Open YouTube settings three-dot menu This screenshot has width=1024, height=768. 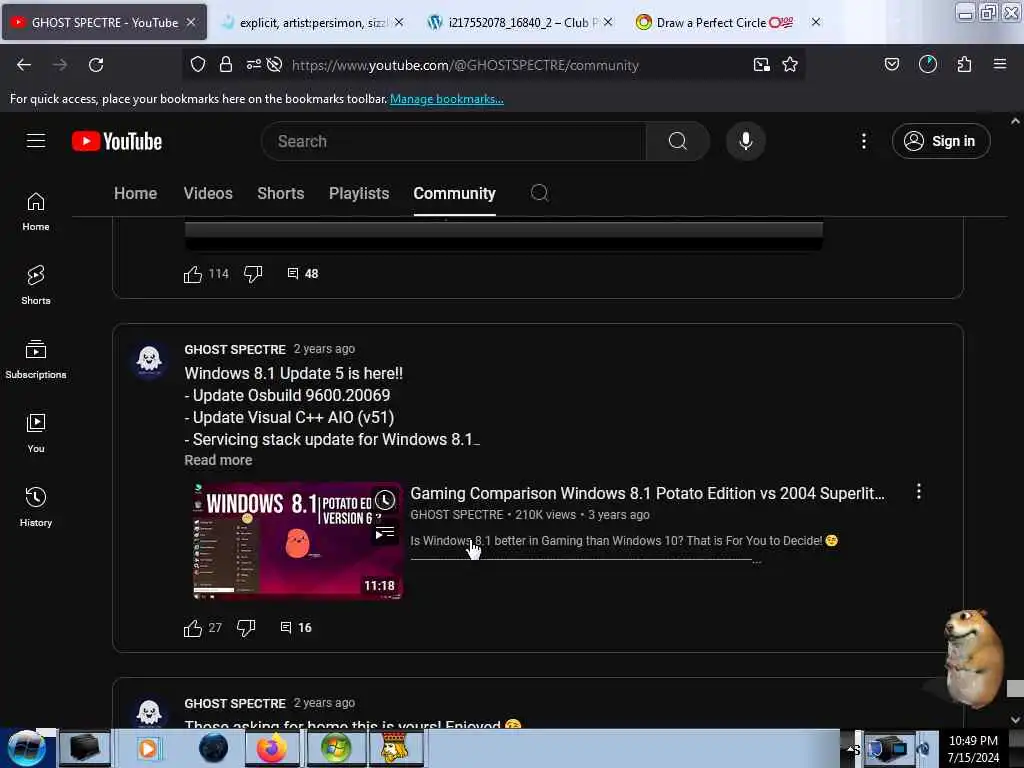pyautogui.click(x=863, y=141)
